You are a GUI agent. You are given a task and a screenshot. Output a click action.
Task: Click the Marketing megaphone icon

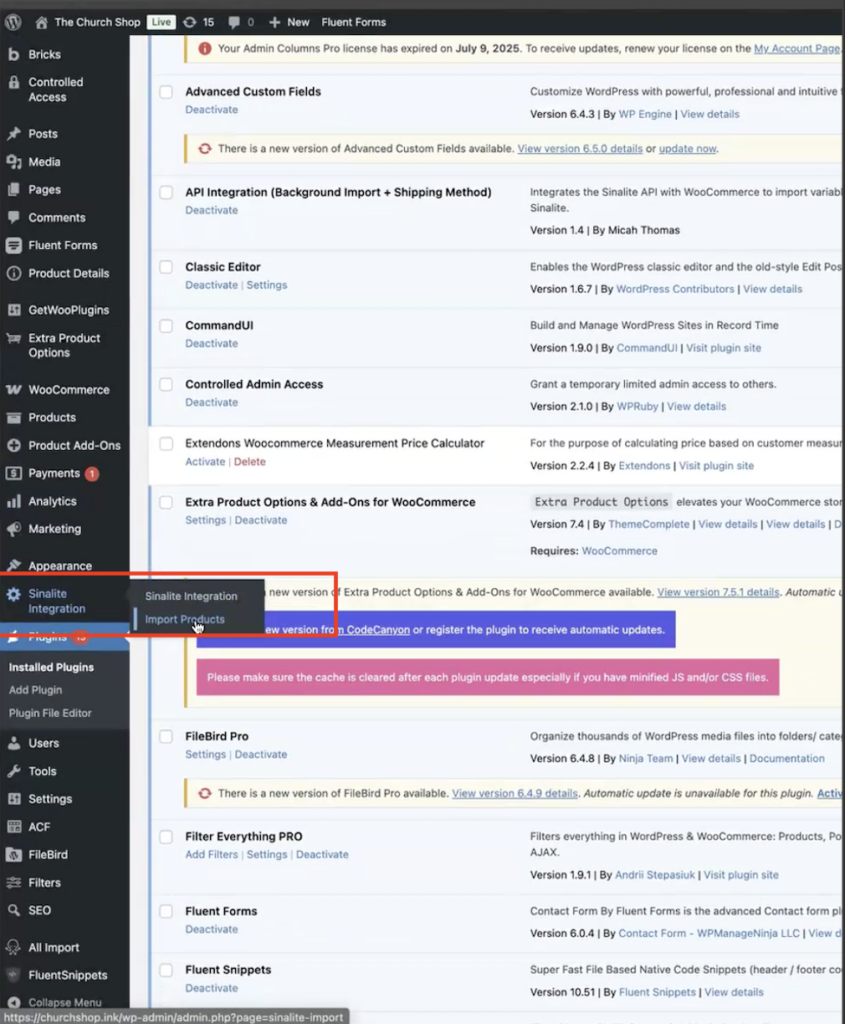click(x=14, y=529)
